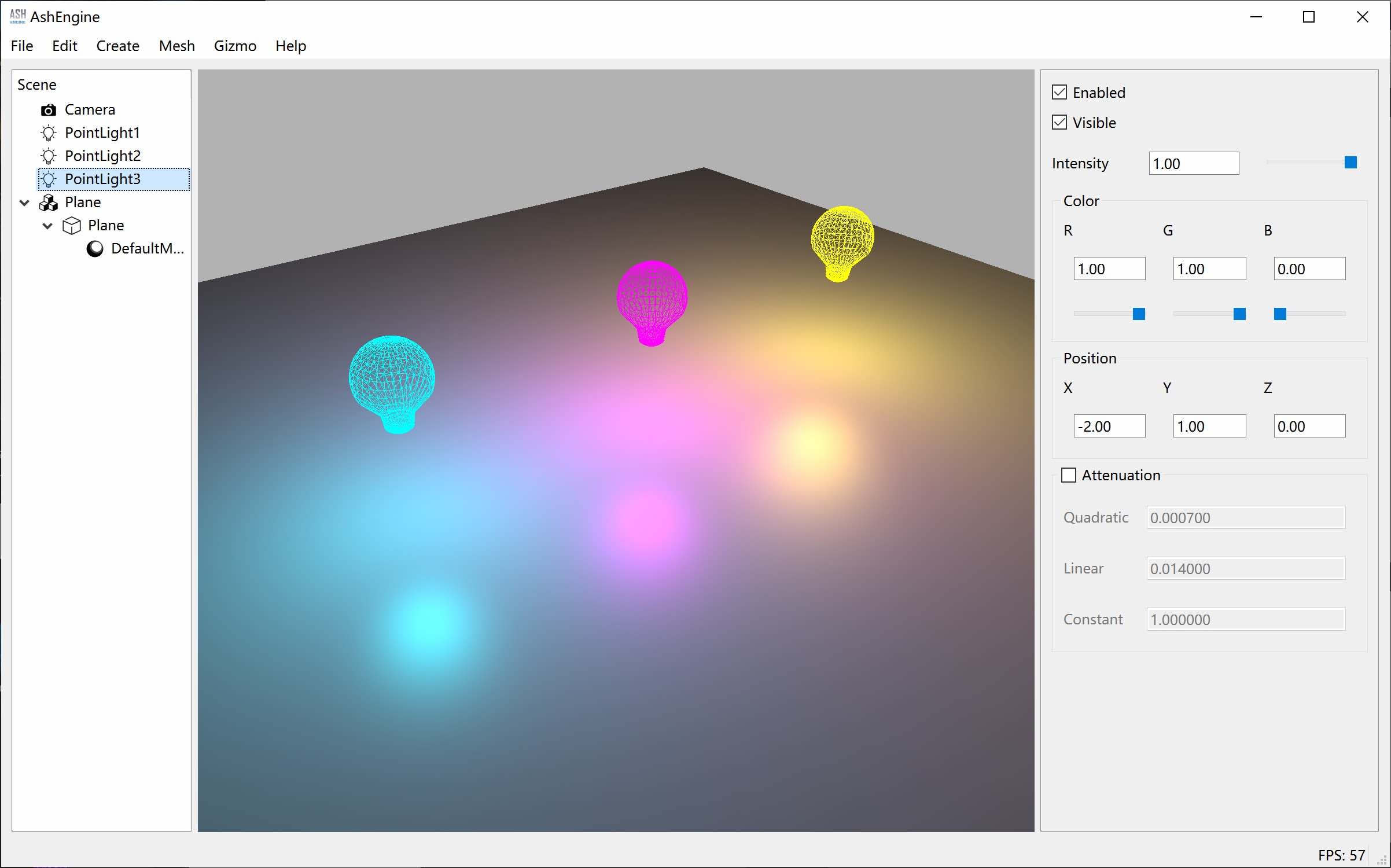Collapse the nested Plane mesh node

pyautogui.click(x=47, y=226)
